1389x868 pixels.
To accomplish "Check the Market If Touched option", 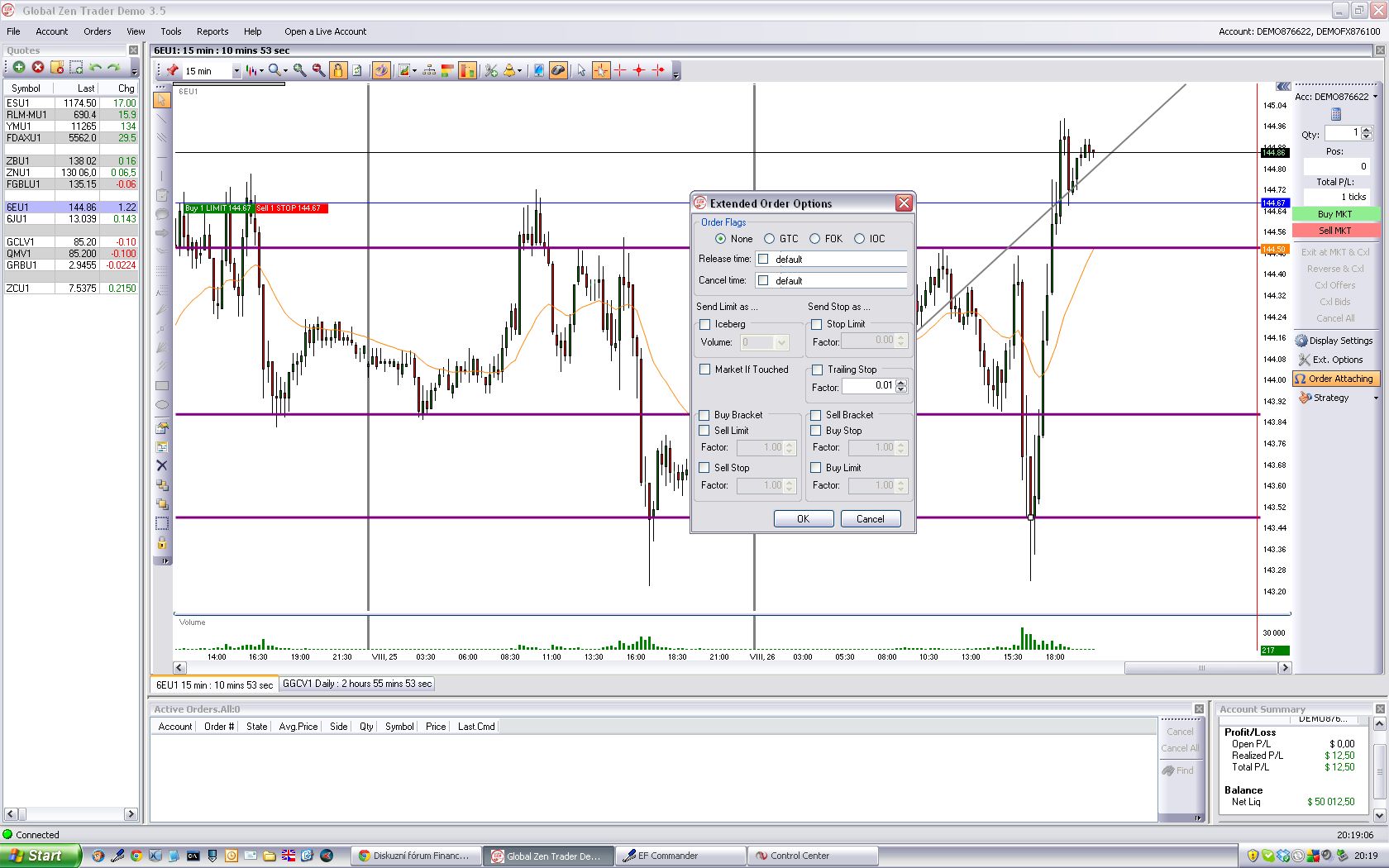I will pos(704,370).
